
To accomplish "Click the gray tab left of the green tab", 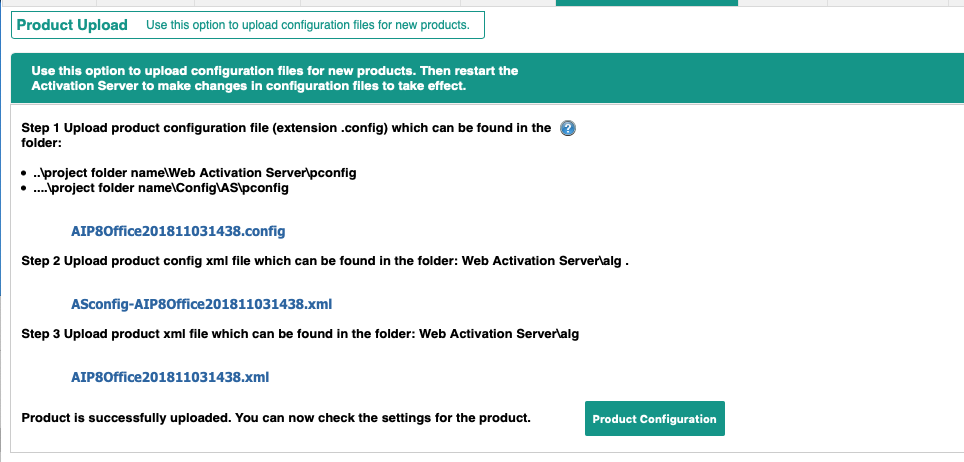I will click(508, 3).
